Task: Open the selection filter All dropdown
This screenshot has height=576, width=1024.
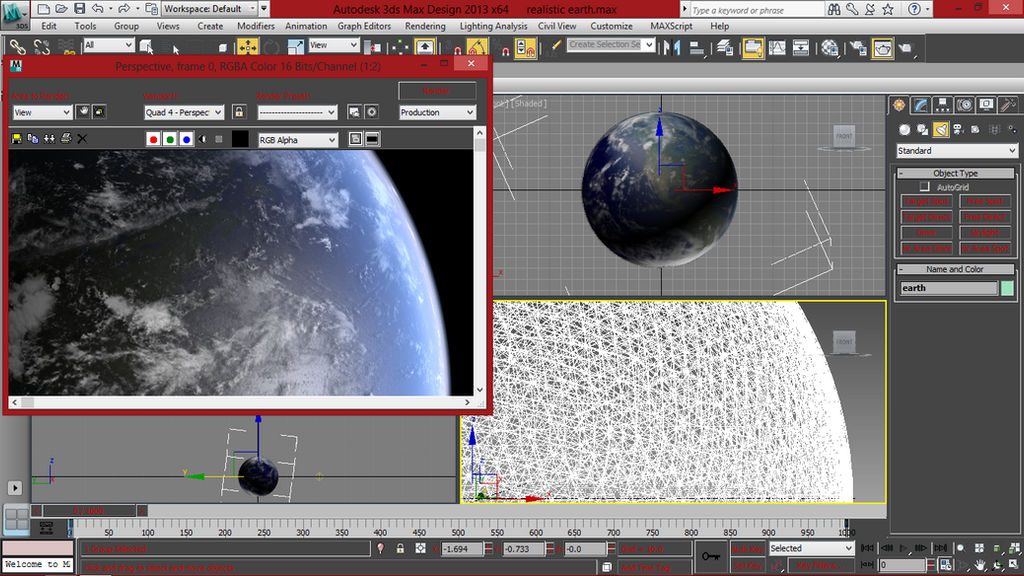Action: [x=108, y=45]
